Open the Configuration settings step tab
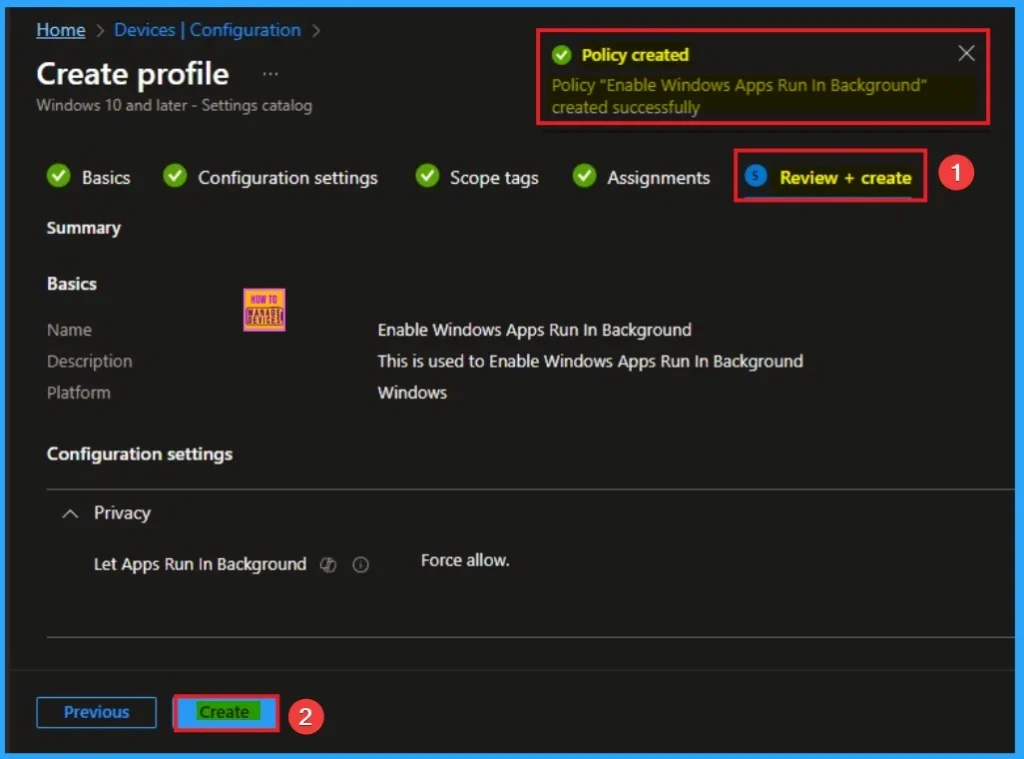 point(287,177)
